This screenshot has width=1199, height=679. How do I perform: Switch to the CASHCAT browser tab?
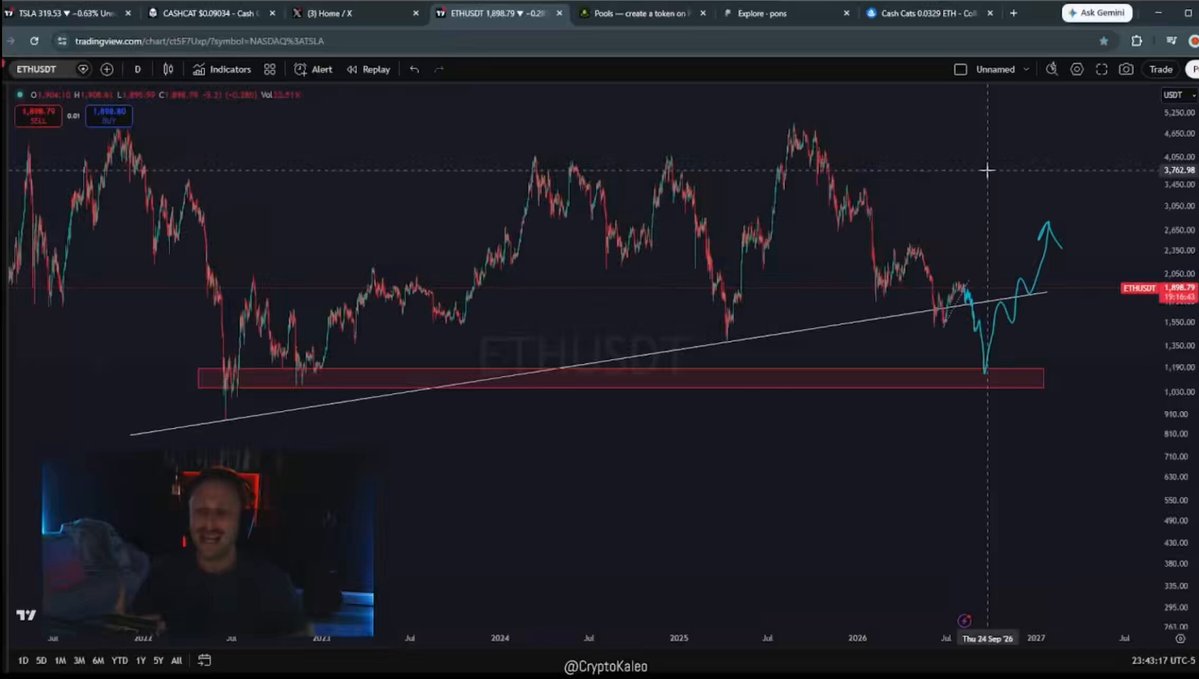[x=209, y=13]
